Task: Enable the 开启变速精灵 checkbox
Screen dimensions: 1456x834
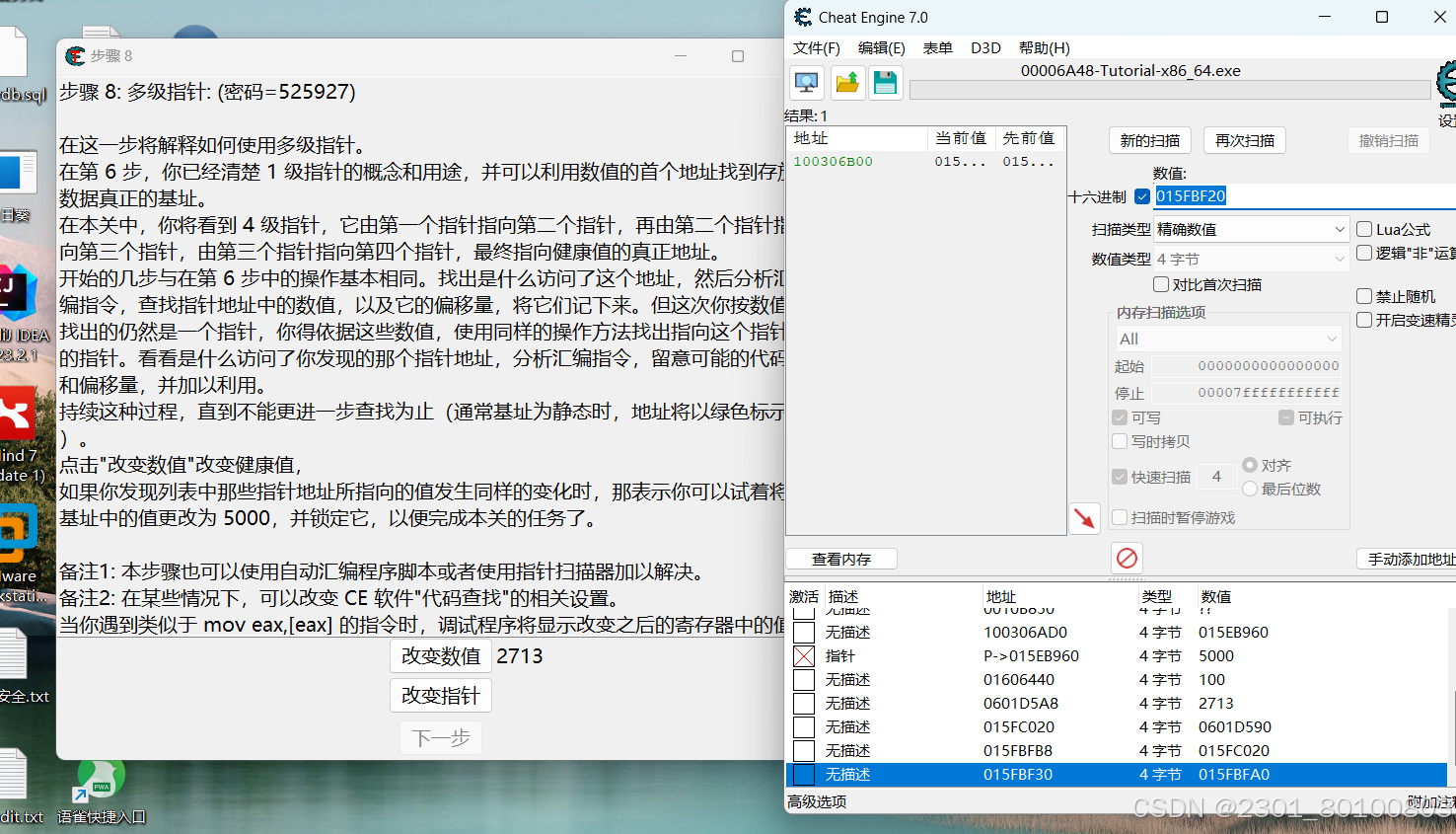Action: pyautogui.click(x=1364, y=320)
